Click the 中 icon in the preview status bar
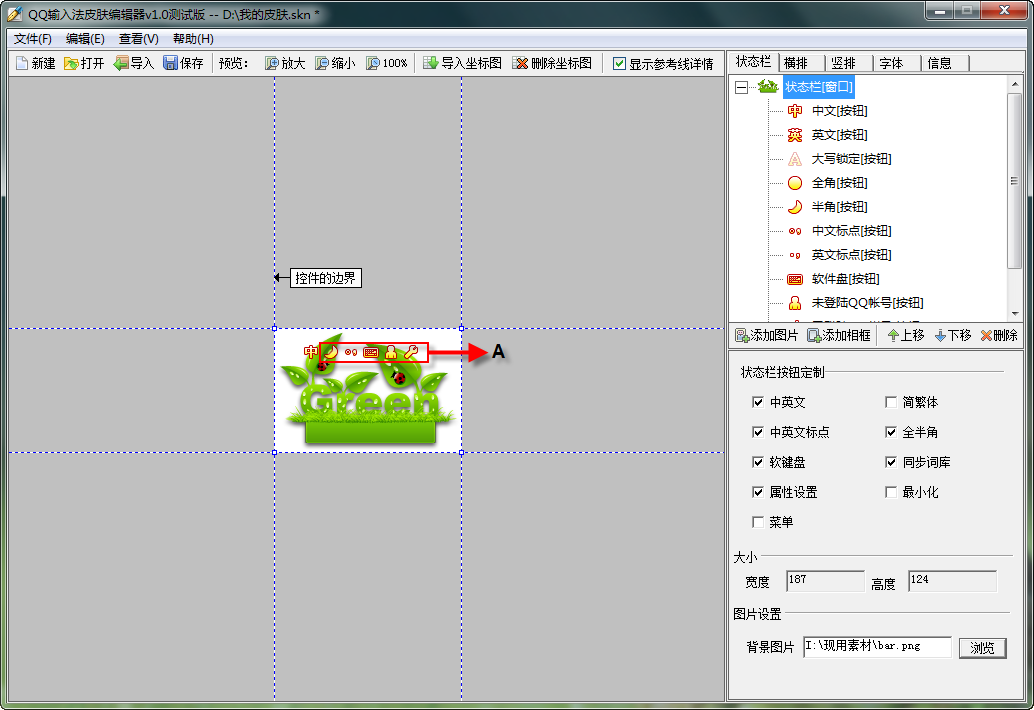Viewport: 1034px width, 710px height. click(311, 352)
